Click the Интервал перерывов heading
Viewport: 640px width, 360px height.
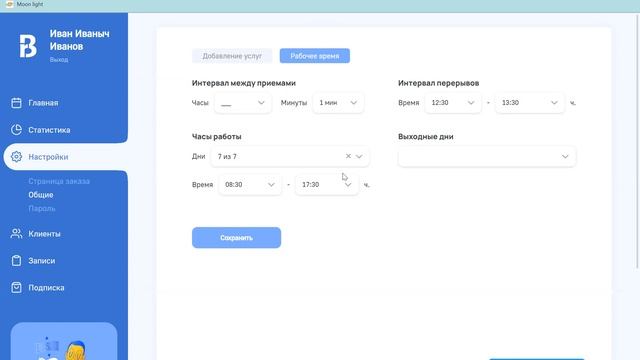coord(438,83)
